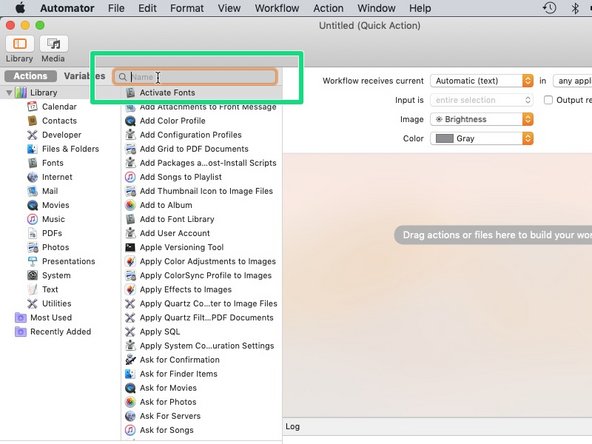Toggle the Library panel toolbar button
This screenshot has width=592, height=444.
pyautogui.click(x=20, y=44)
